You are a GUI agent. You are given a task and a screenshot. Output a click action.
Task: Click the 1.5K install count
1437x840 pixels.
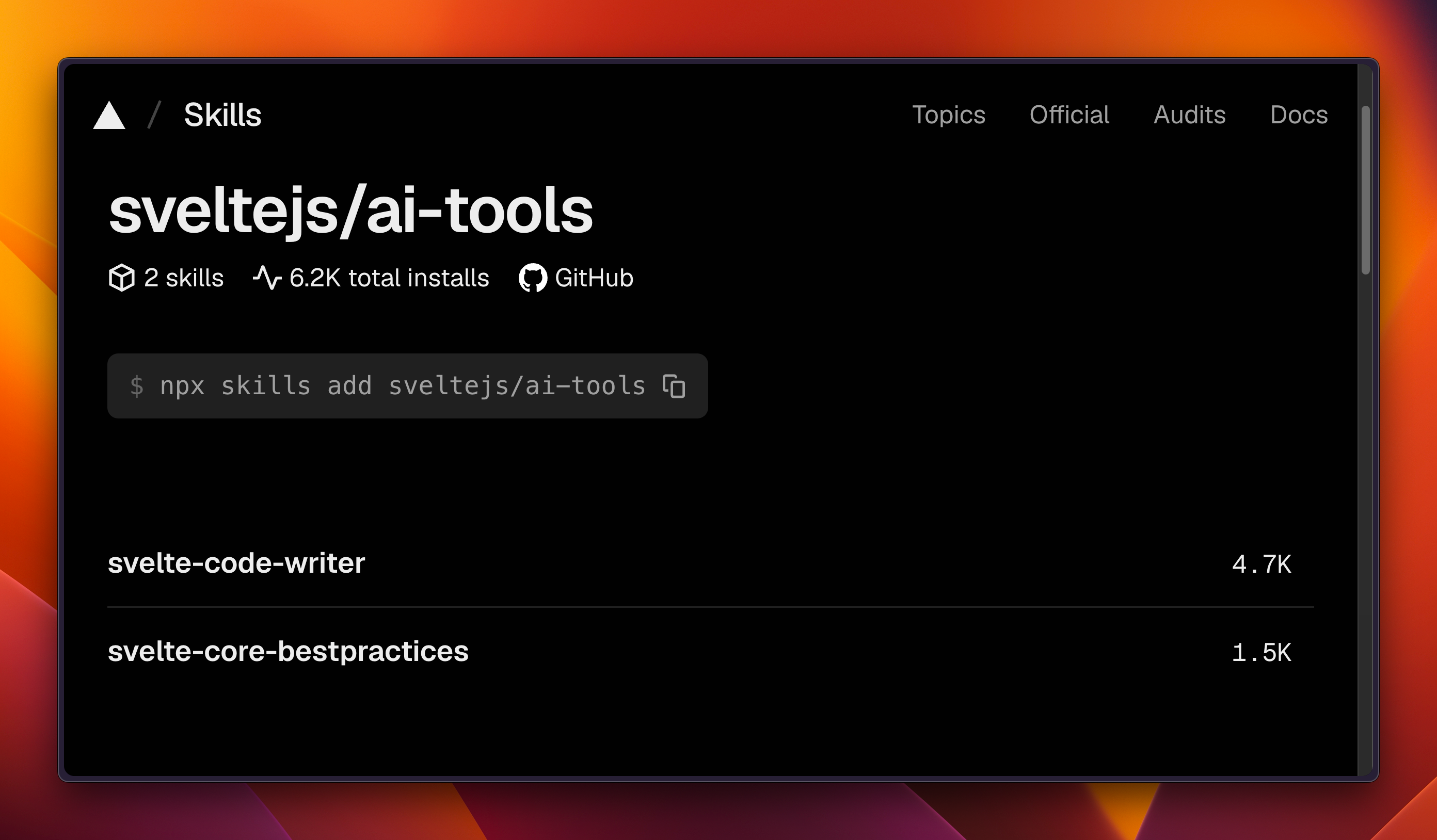pyautogui.click(x=1262, y=653)
